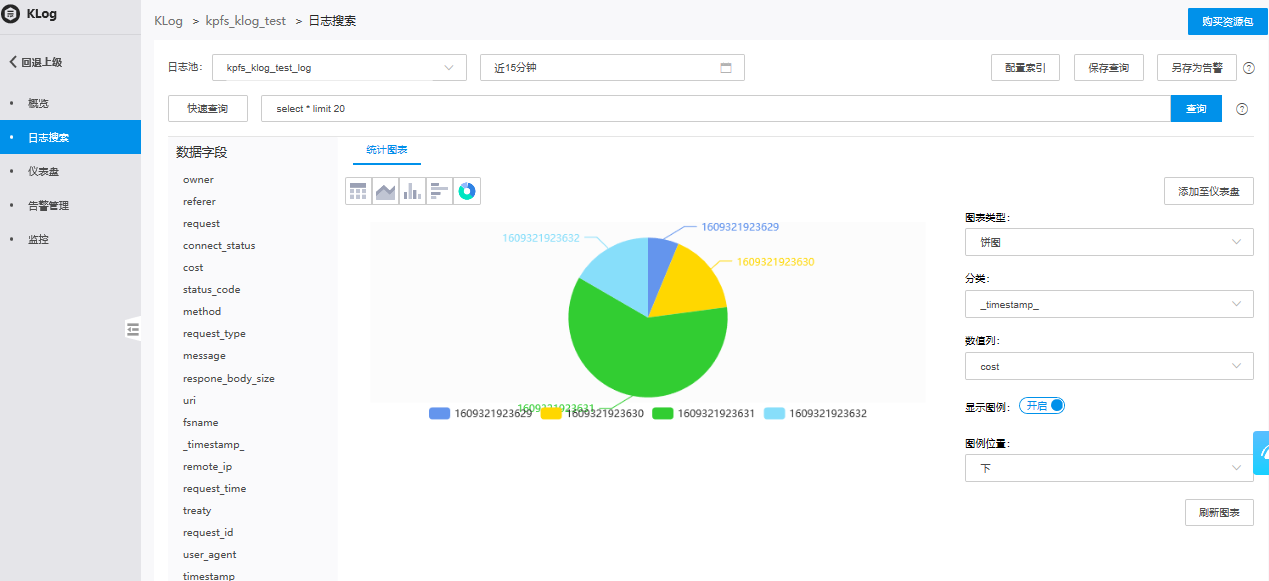Image resolution: width=1269 pixels, height=581 pixels.
Task: Open the 图表类型 dropdown showing 饼图
Action: 1108,242
